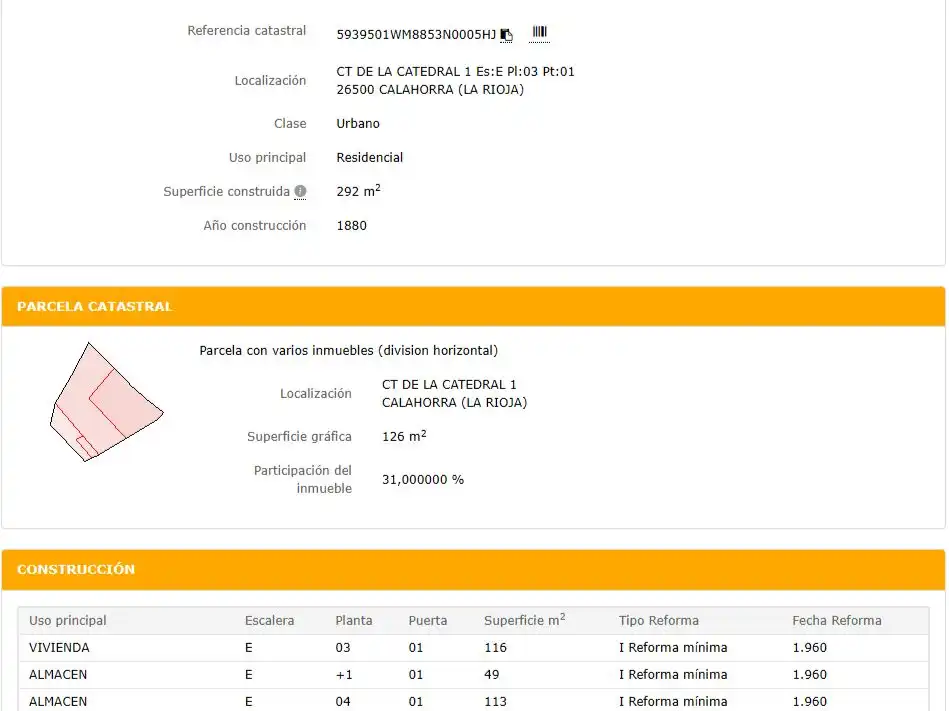Click the 'Superficie m²' column header
The width and height of the screenshot is (949, 711).
pyautogui.click(x=525, y=620)
